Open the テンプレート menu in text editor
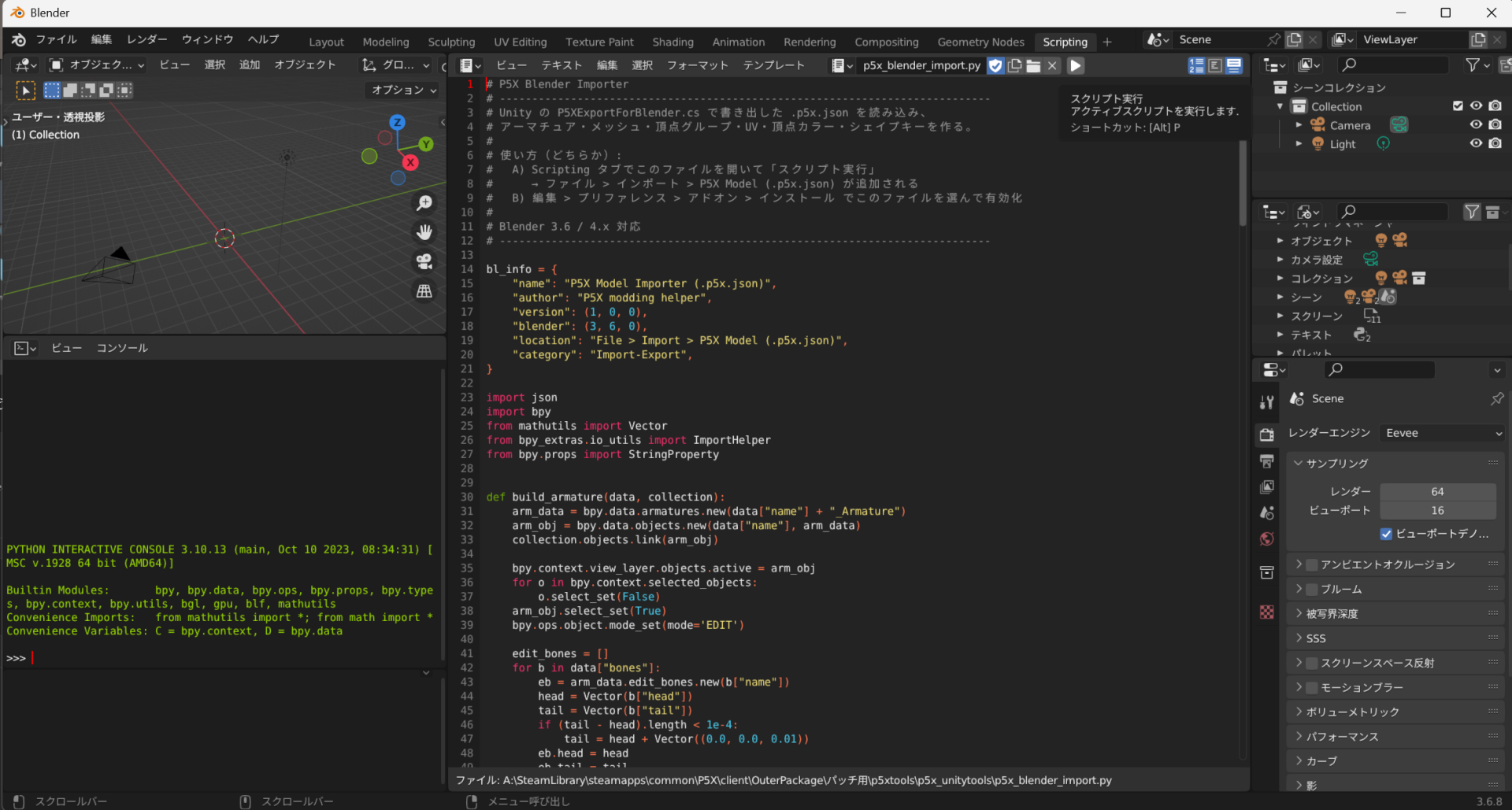 point(774,65)
